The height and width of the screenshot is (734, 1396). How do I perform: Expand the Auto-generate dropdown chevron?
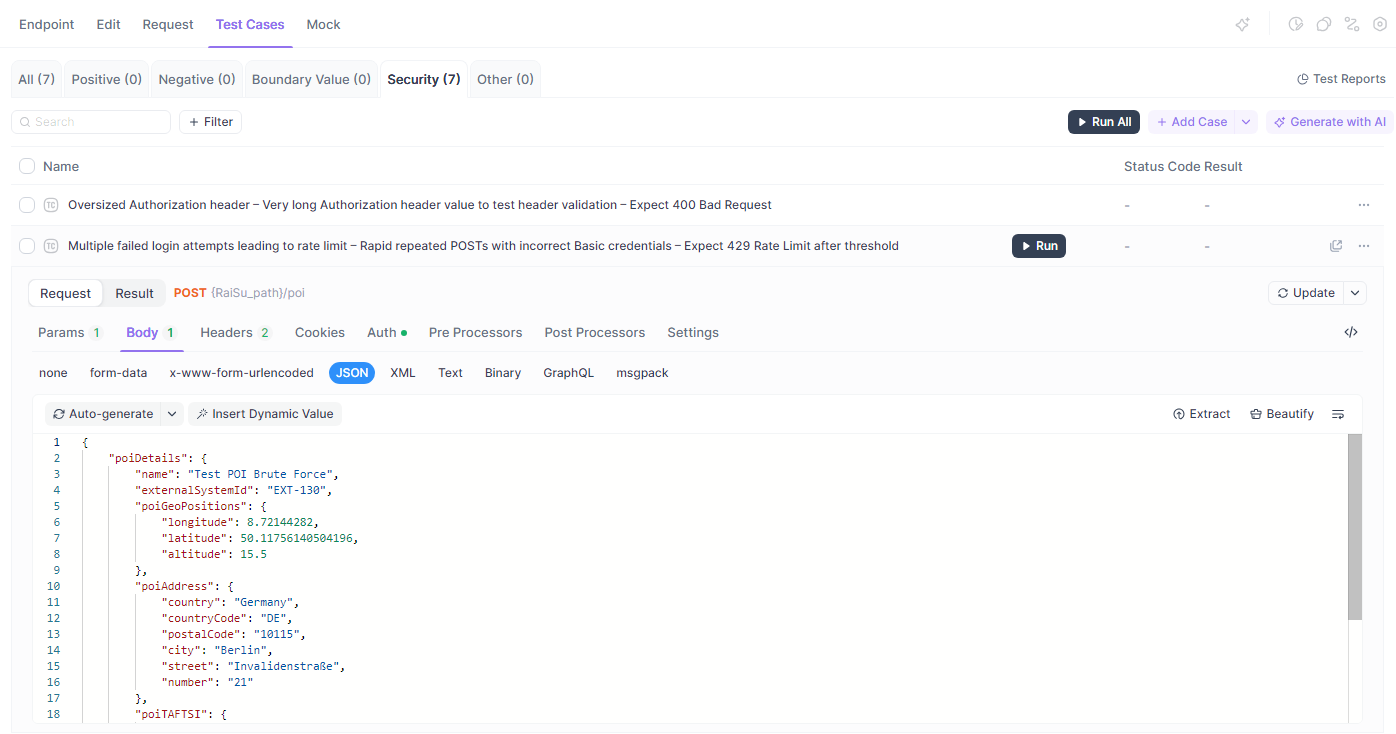pyautogui.click(x=172, y=414)
